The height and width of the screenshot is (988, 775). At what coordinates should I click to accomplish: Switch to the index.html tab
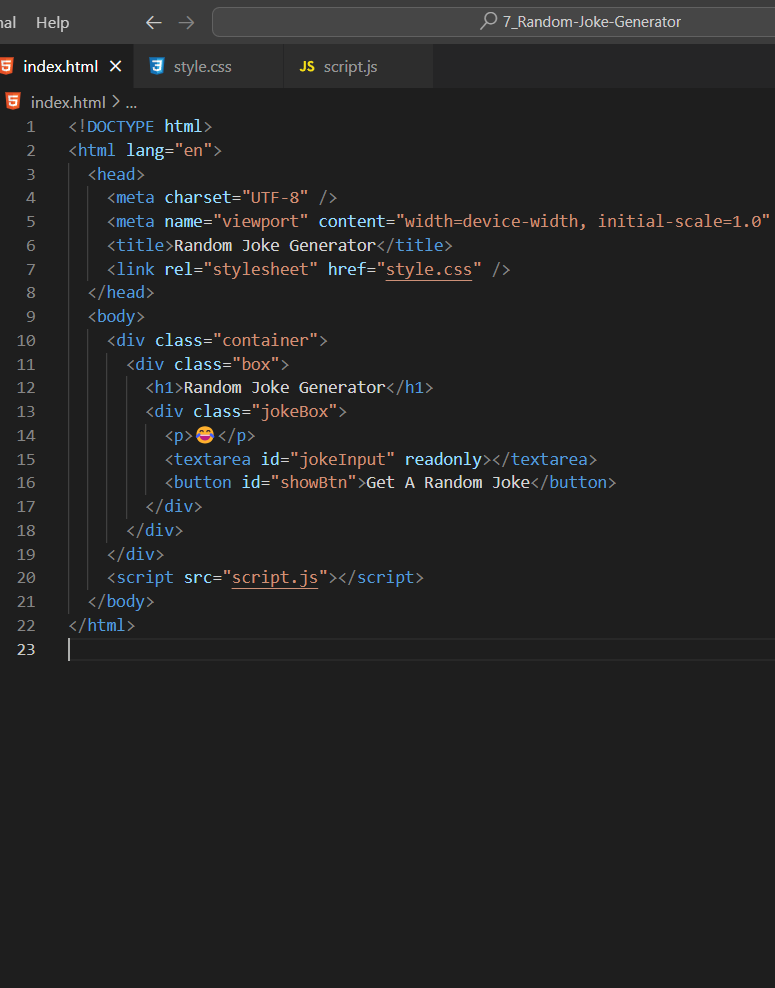[60, 66]
